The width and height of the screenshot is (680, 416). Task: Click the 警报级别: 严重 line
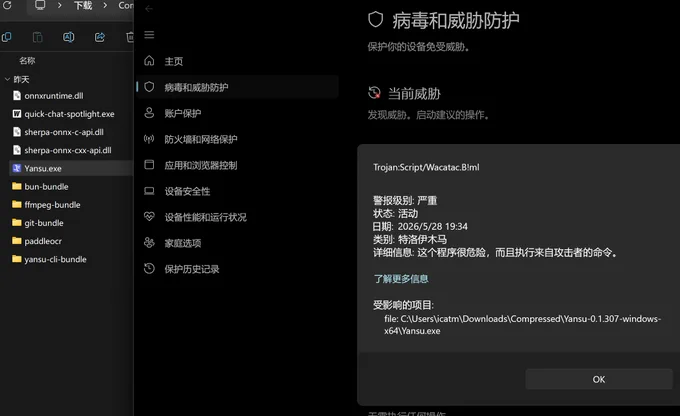405,201
